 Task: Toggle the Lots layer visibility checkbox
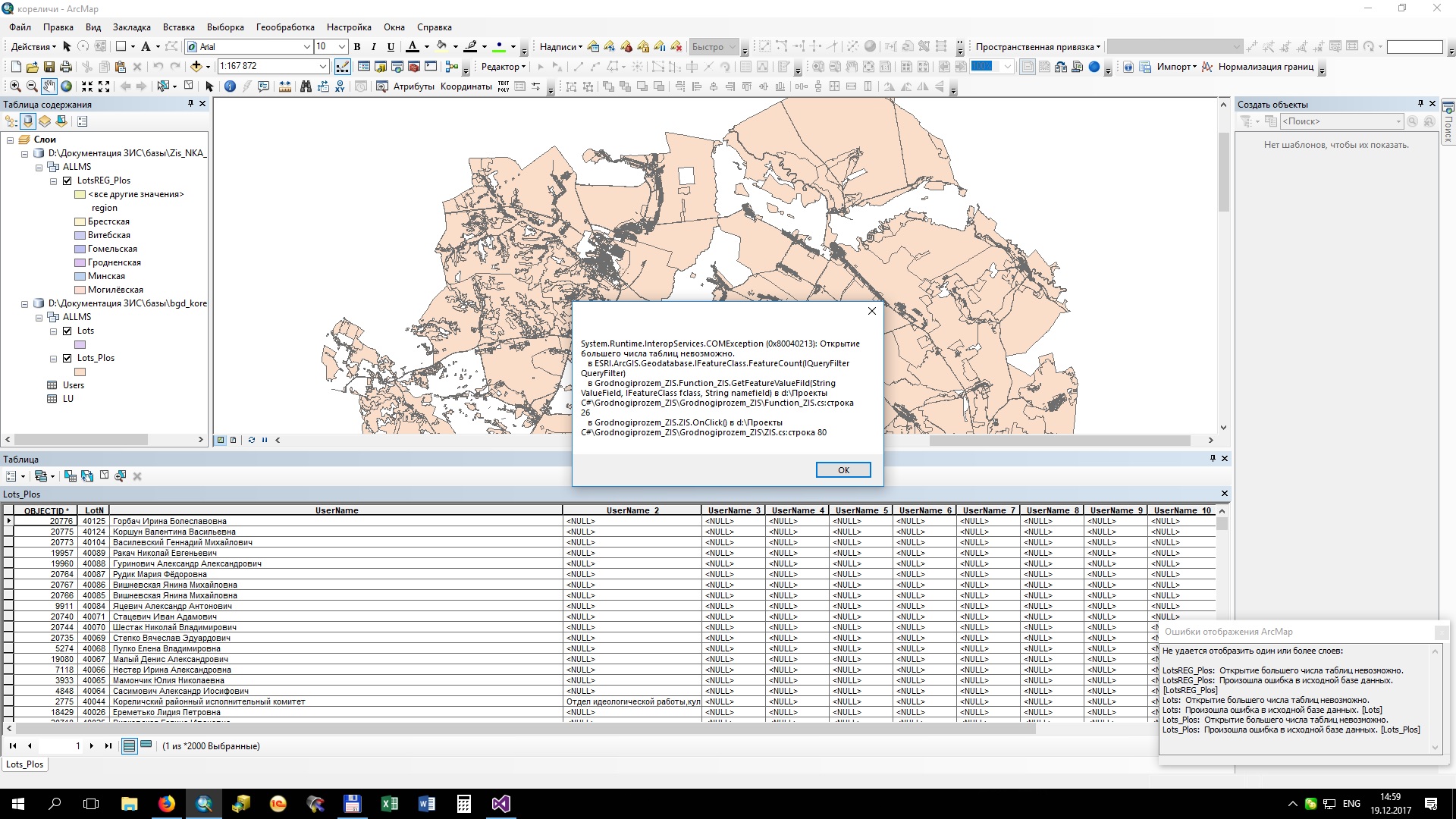click(67, 331)
